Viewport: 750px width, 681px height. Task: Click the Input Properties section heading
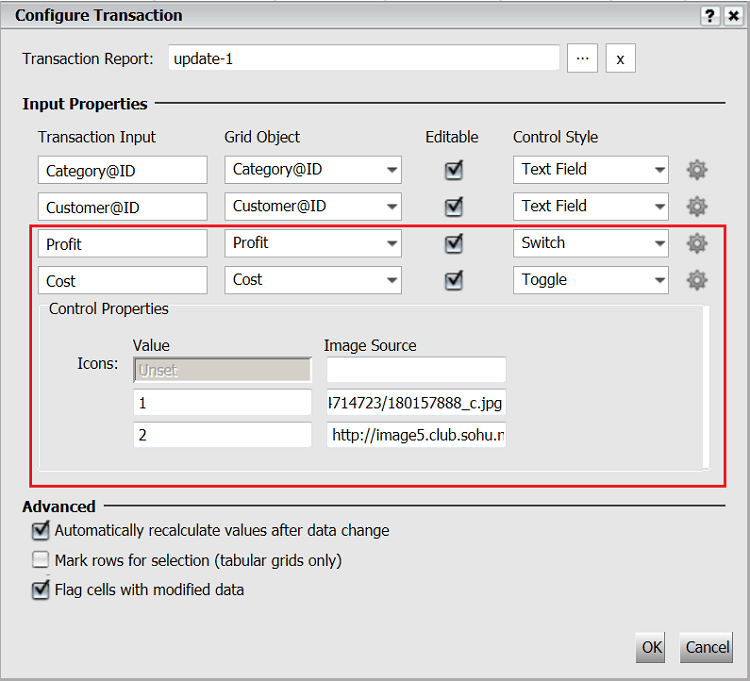85,104
